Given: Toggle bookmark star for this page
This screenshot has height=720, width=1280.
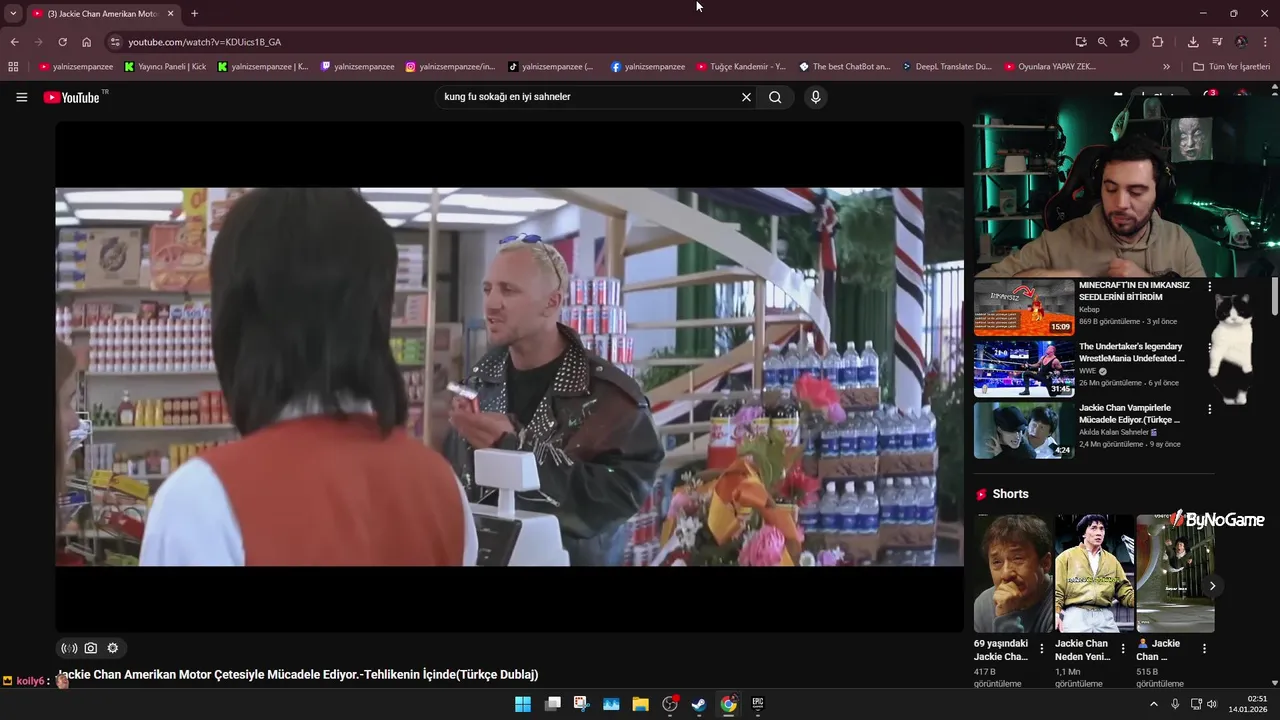Looking at the screenshot, I should 1124,42.
